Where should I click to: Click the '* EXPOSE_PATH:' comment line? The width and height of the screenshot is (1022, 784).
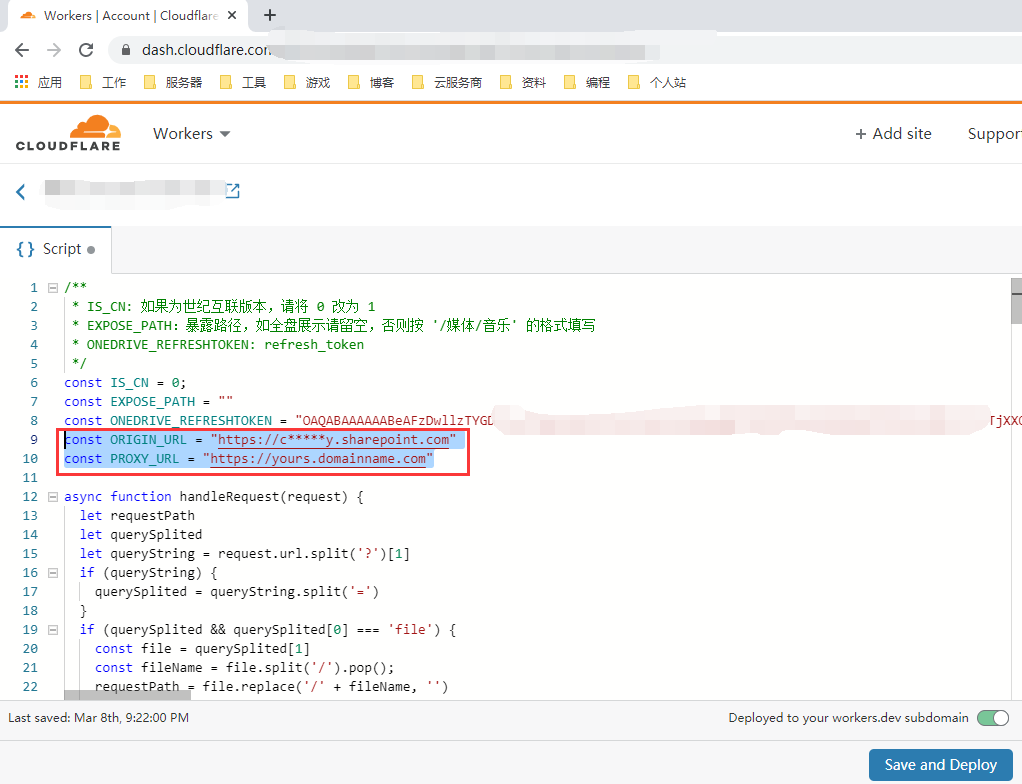point(333,325)
